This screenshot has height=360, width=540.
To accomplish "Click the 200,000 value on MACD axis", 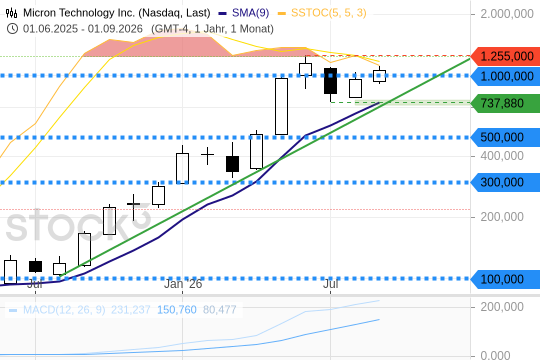I will click(x=502, y=307).
